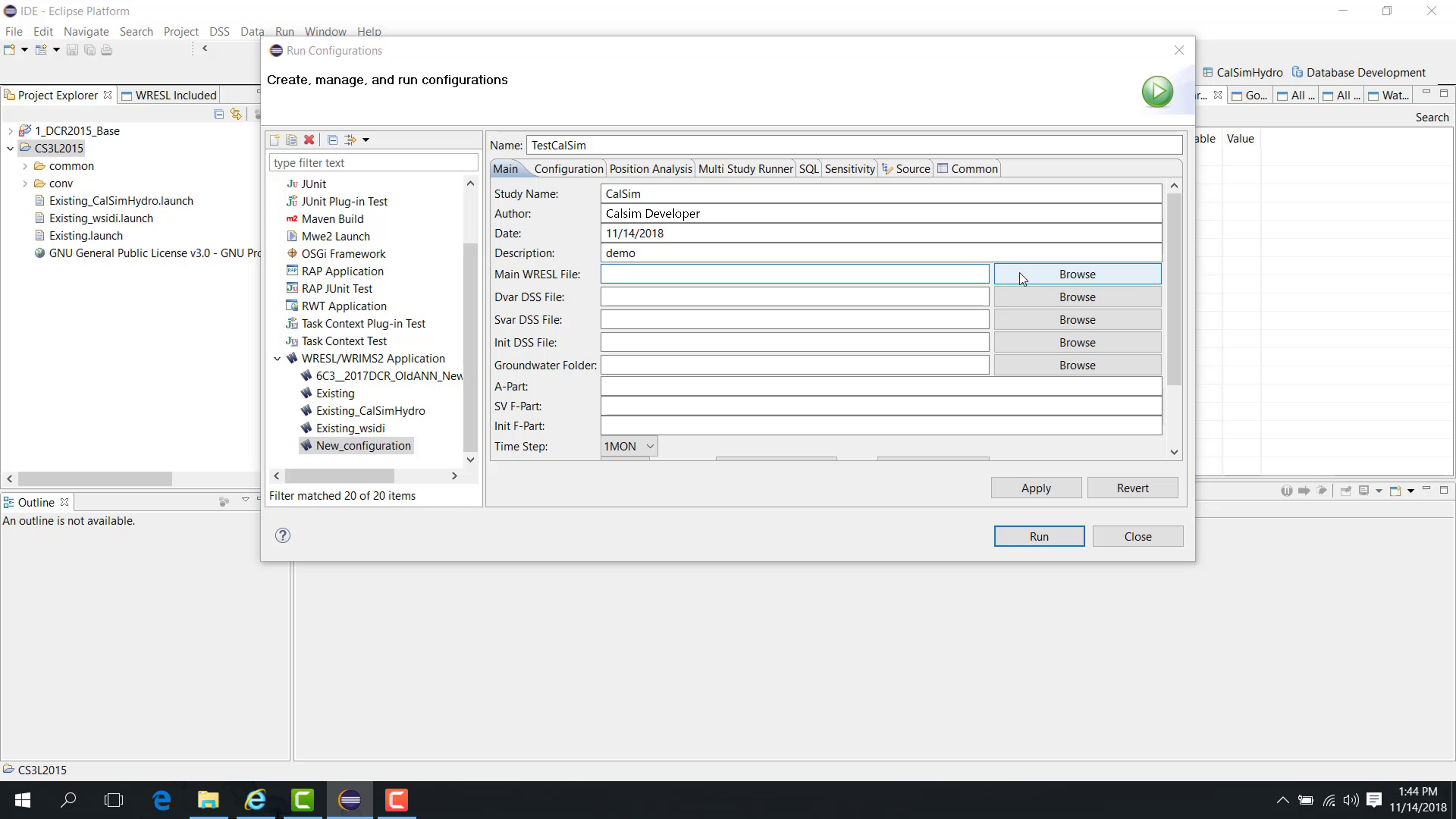Click the Print icon in main toolbar

[x=107, y=50]
